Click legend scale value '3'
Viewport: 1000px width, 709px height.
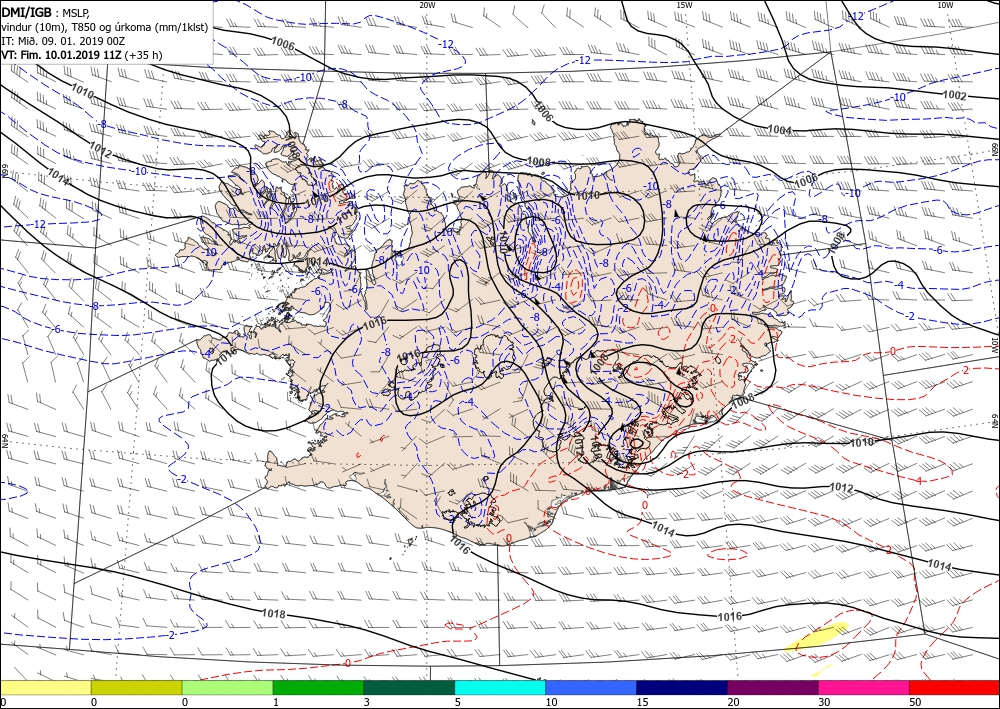click(367, 702)
